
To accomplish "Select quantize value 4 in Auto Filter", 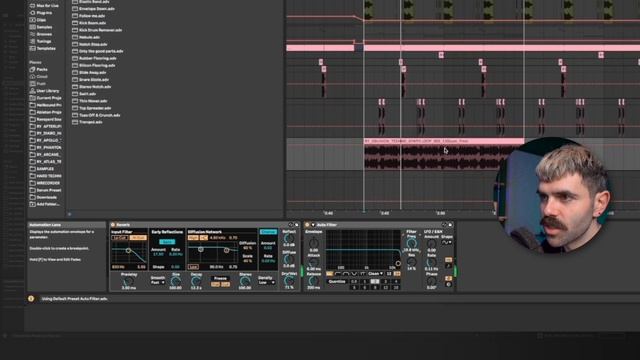I will tap(396, 282).
